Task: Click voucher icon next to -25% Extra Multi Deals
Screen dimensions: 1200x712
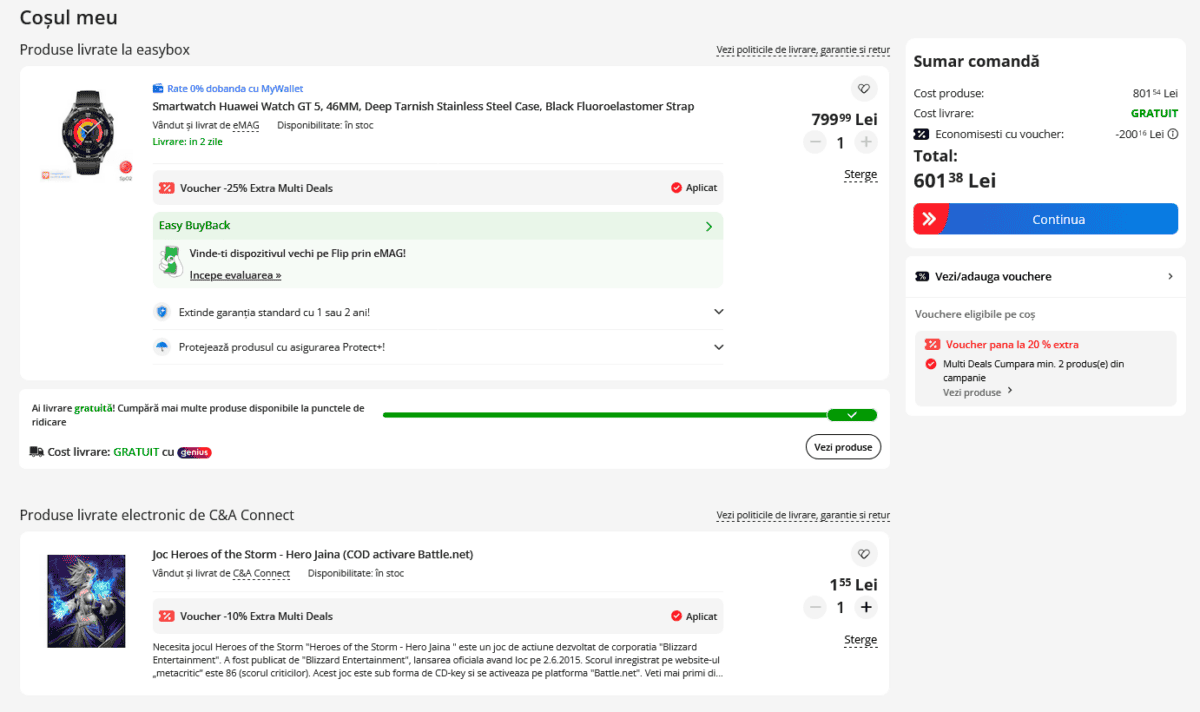Action: [x=166, y=188]
